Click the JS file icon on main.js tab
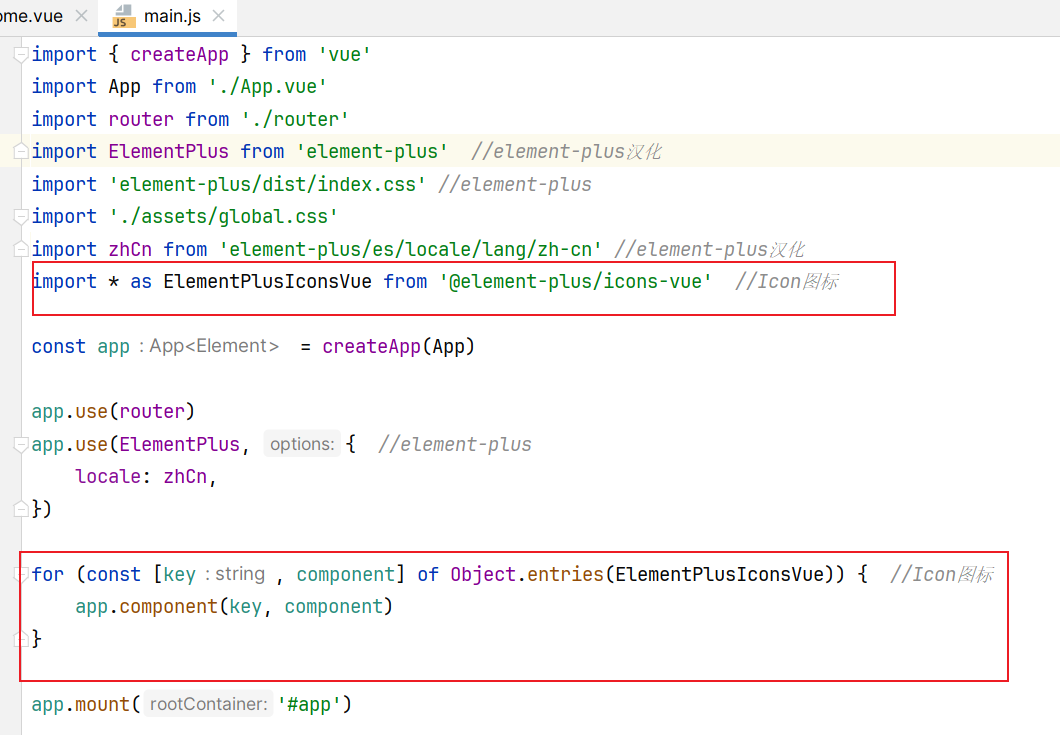This screenshot has width=1060, height=735. (123, 16)
